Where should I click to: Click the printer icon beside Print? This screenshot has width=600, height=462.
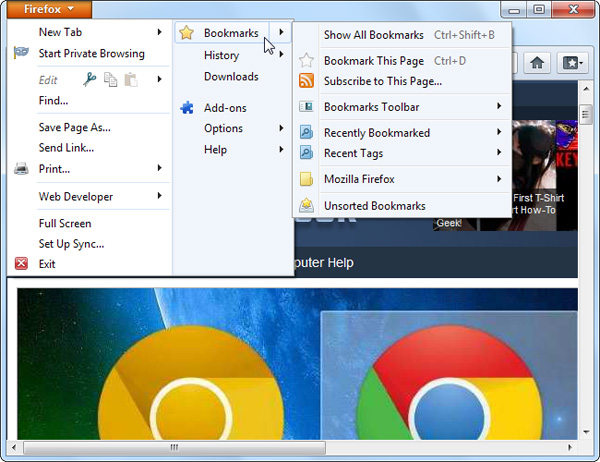coord(21,168)
